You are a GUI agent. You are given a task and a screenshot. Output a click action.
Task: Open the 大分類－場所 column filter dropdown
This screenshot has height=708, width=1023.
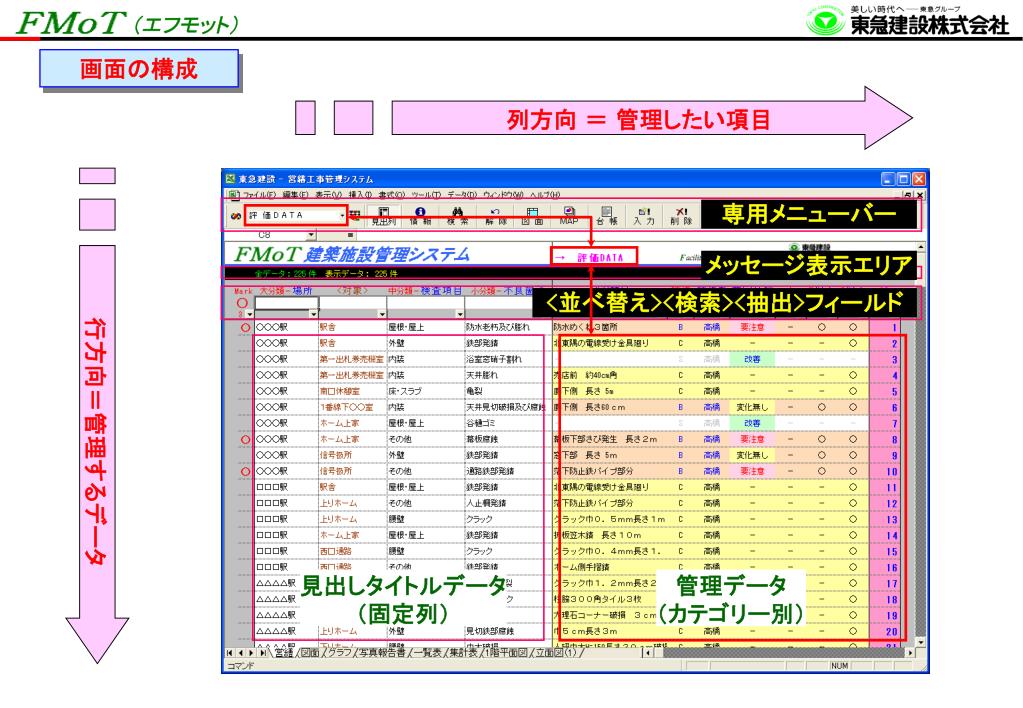point(313,314)
